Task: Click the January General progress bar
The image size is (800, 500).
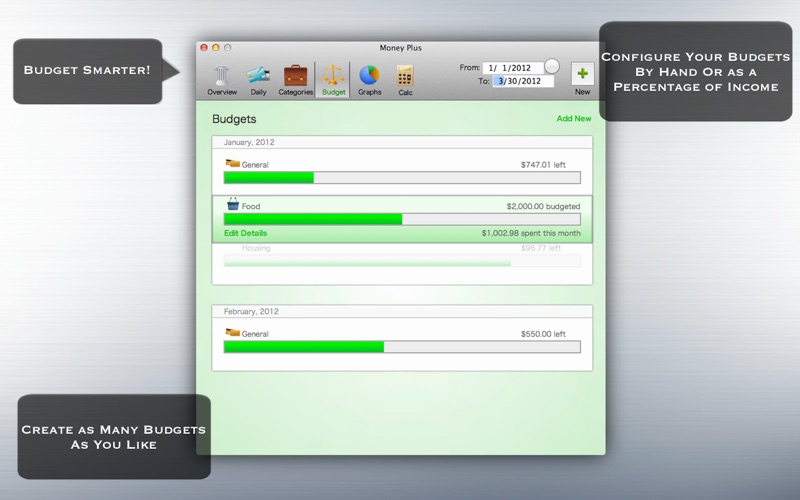Action: tap(401, 178)
